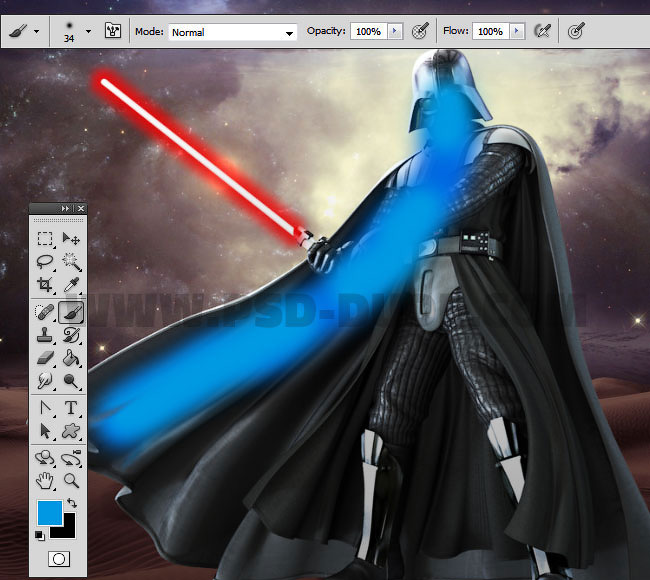This screenshot has width=650, height=580.
Task: Click the 'Flow:' label
Action: 456,31
